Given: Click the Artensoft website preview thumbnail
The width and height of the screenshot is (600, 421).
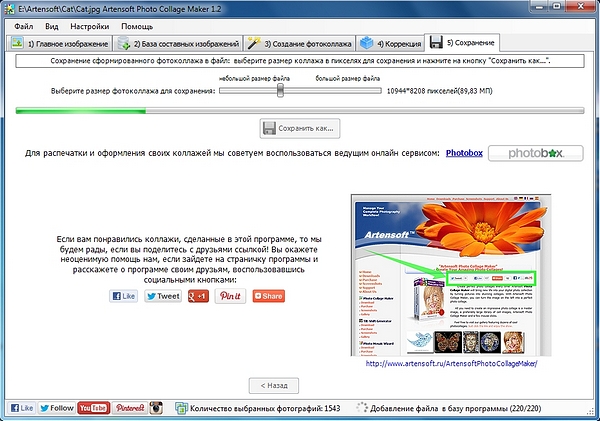Looking at the screenshot, I should pyautogui.click(x=451, y=275).
